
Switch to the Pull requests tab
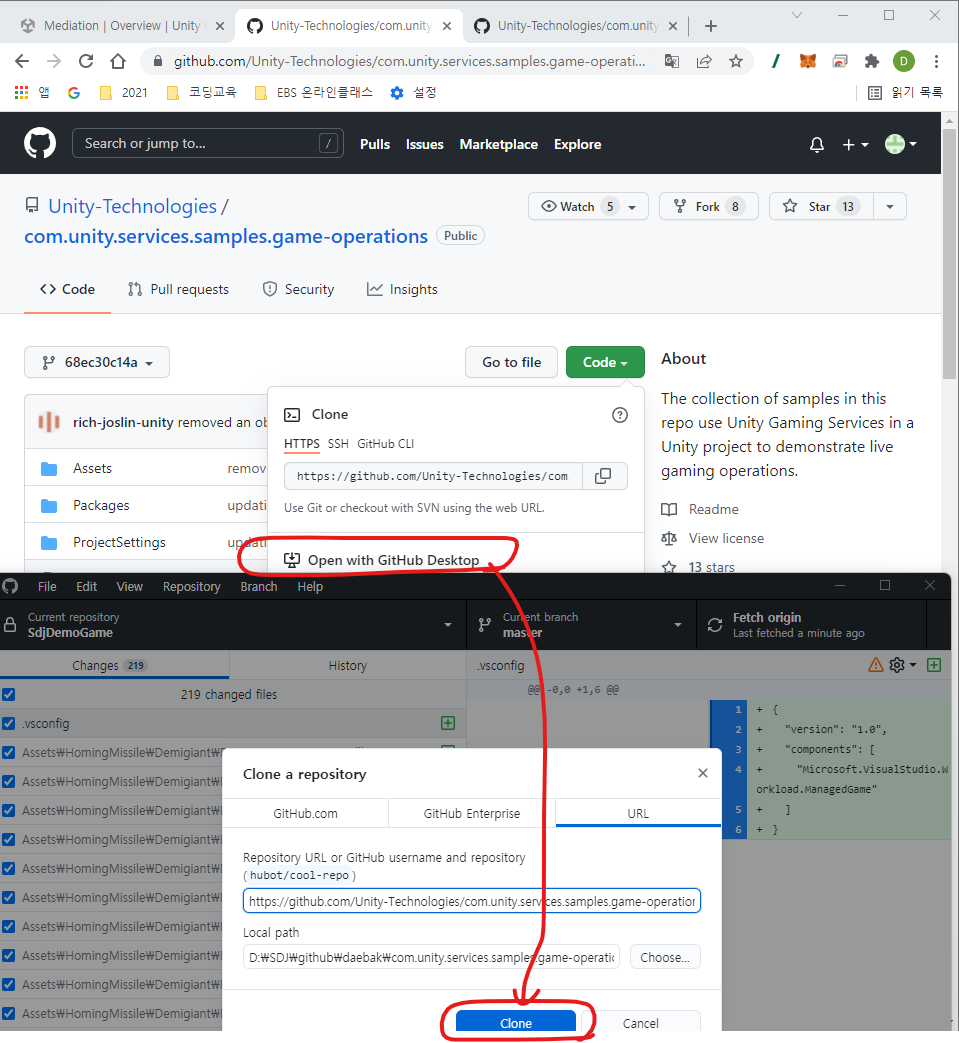click(x=178, y=289)
